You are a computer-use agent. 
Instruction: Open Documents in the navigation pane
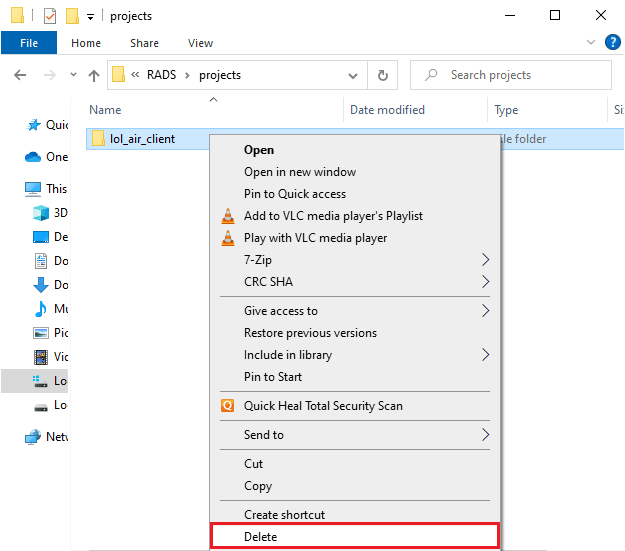tap(51, 261)
